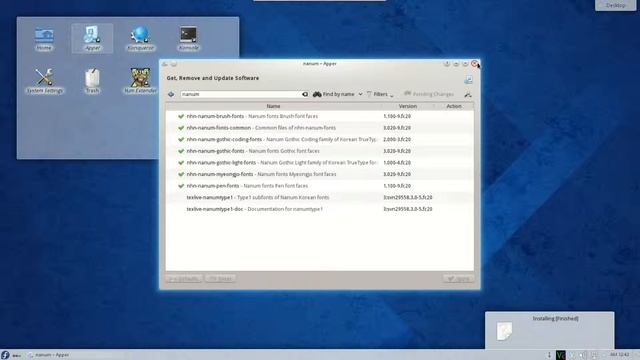
Task: Click the Desktop toolbox button at top right
Action: pyautogui.click(x=615, y=5)
